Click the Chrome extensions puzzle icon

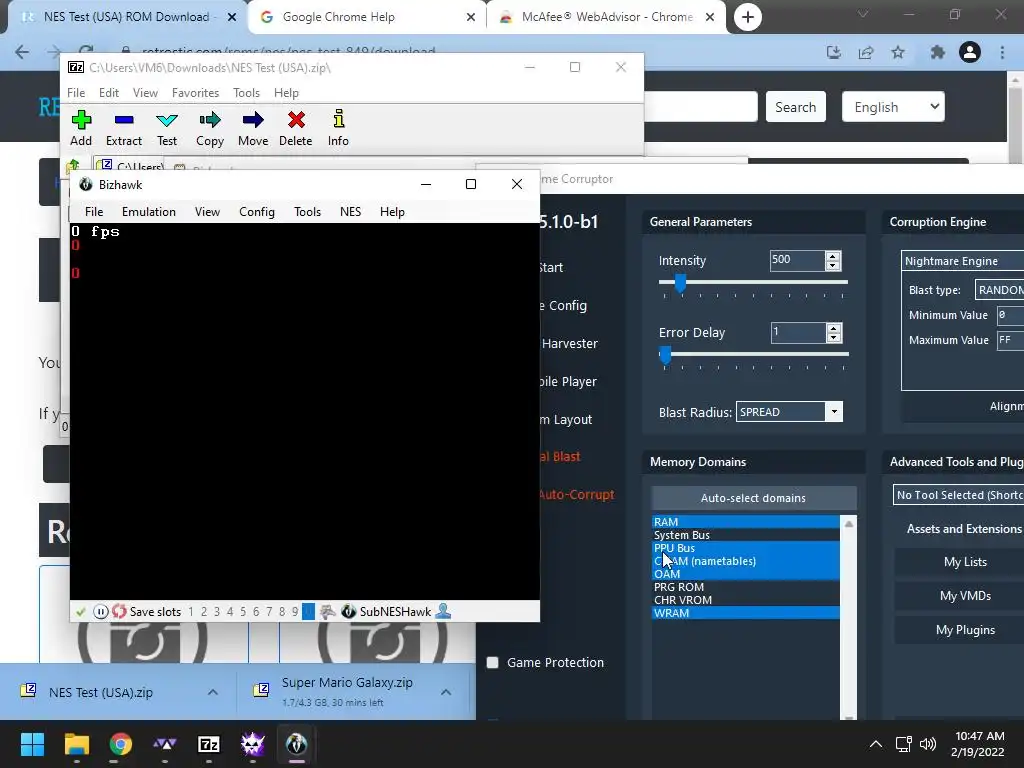[937, 52]
